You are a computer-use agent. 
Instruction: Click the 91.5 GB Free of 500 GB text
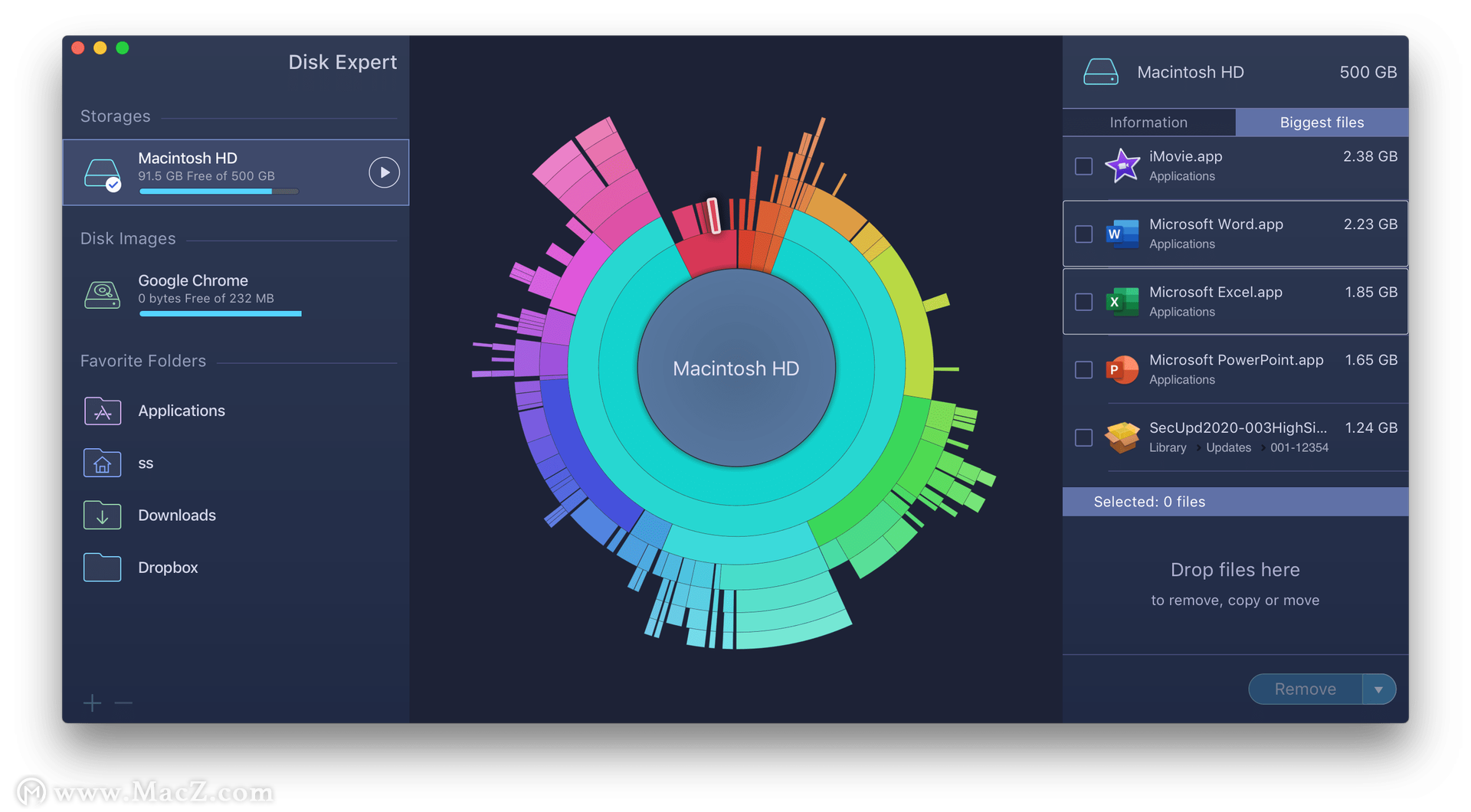pos(206,176)
